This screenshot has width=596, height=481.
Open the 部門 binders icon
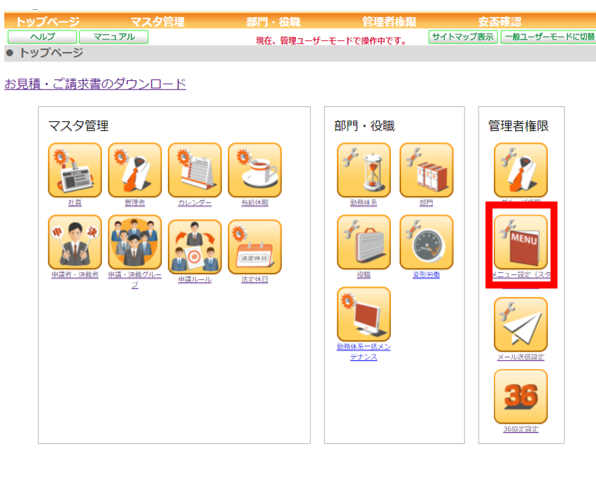click(426, 170)
